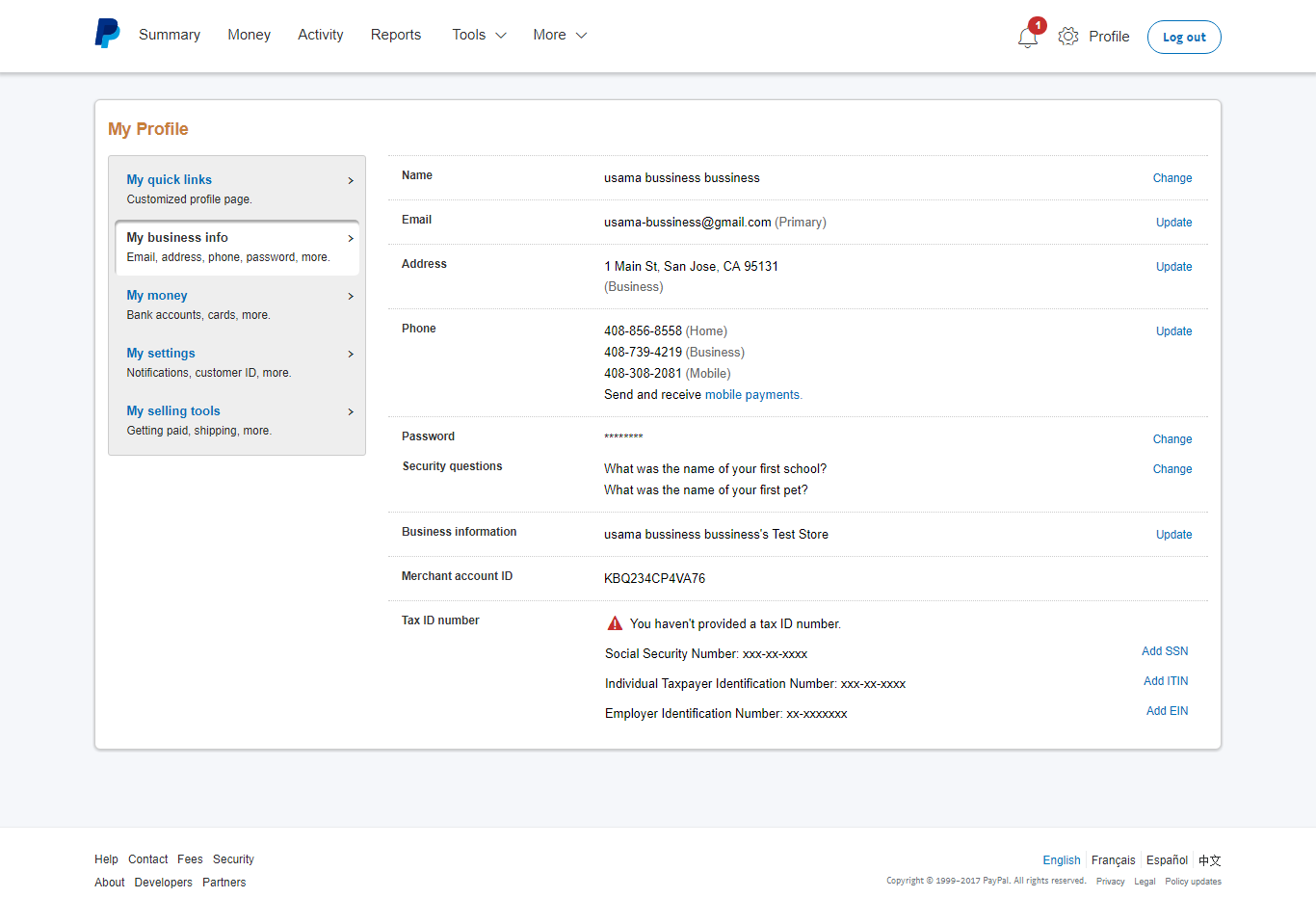Click the chevron next to My money
1316x924 pixels.
coord(351,296)
